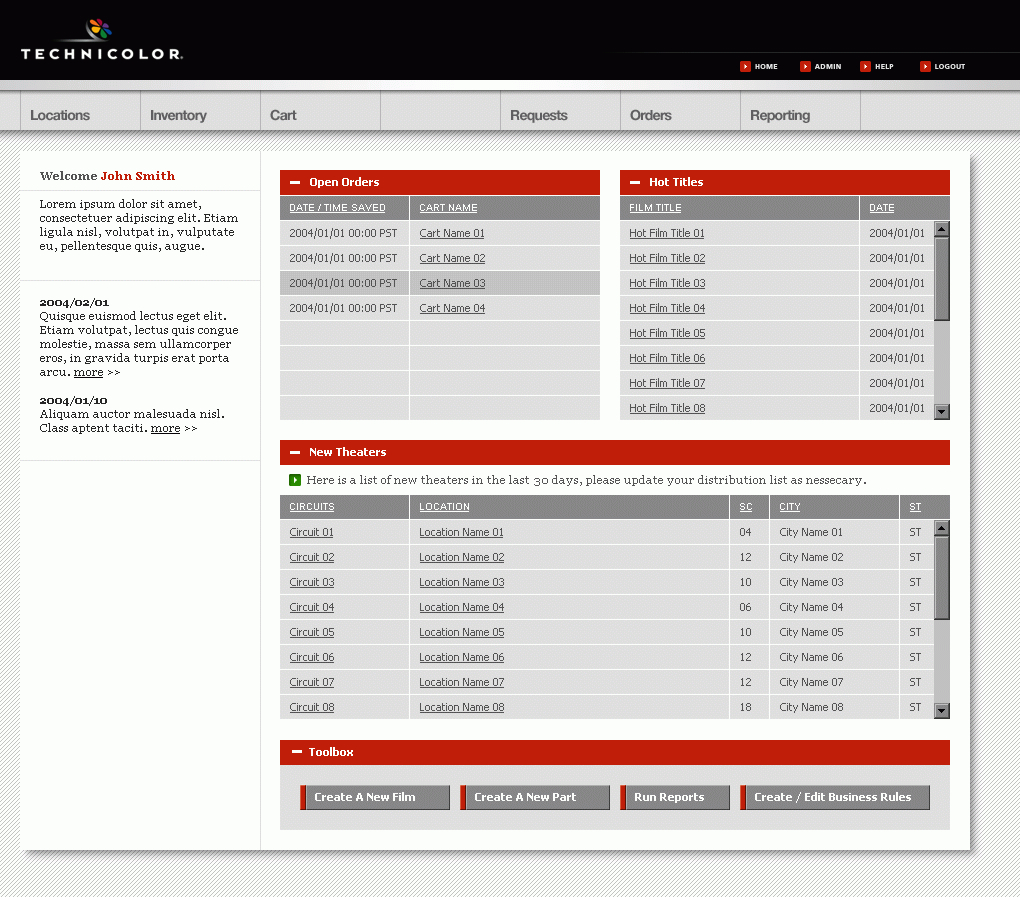Image resolution: width=1020 pixels, height=897 pixels.
Task: Sort theaters by CIRCUITS column
Action: 312,507
